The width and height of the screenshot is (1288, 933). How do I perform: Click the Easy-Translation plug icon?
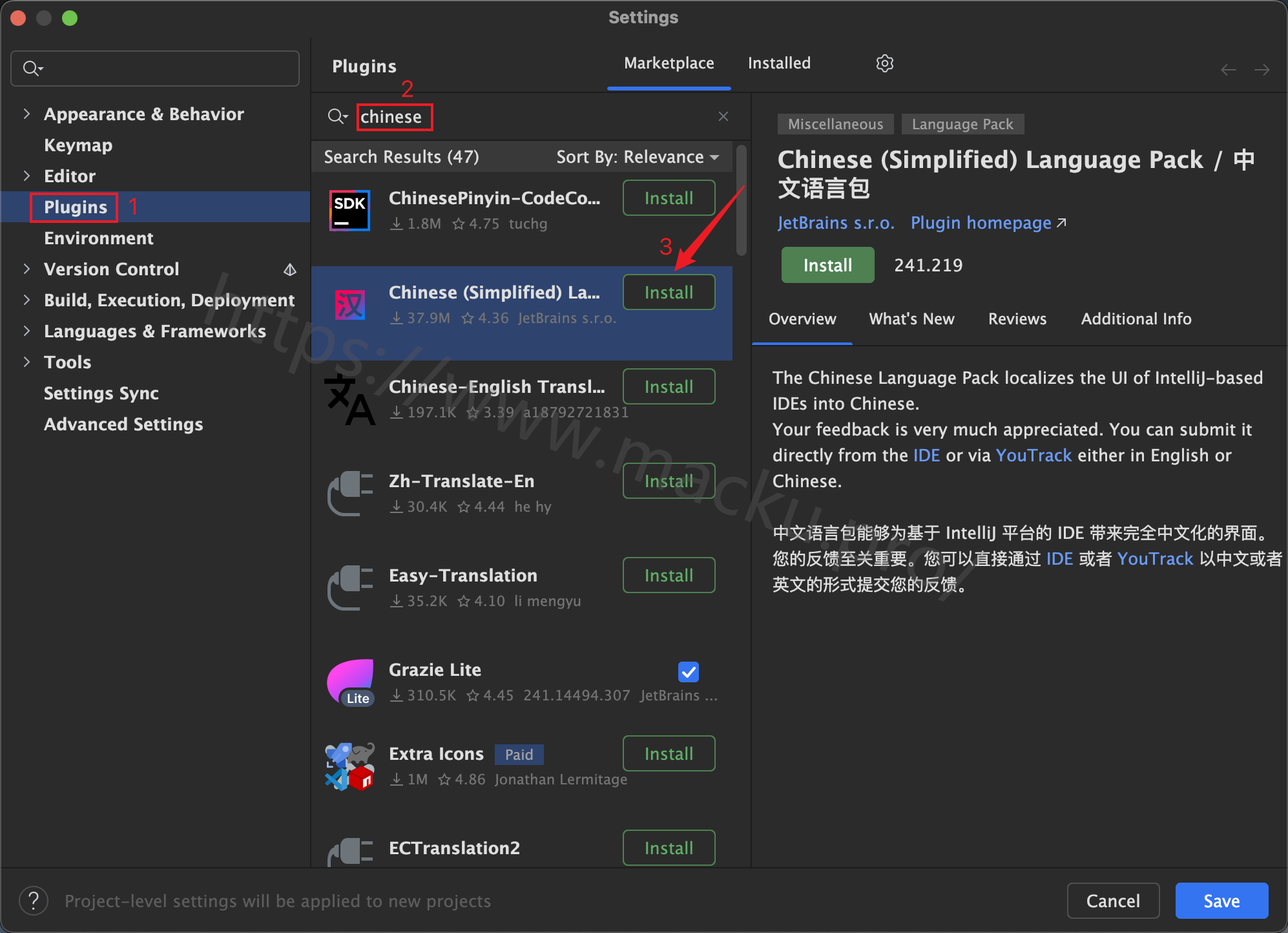coord(349,588)
